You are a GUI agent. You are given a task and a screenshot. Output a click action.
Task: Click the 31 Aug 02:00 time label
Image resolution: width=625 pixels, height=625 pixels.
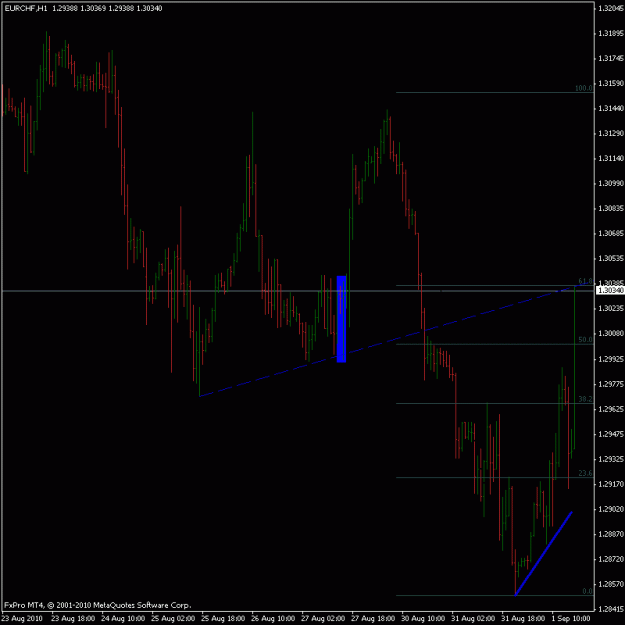point(473,619)
